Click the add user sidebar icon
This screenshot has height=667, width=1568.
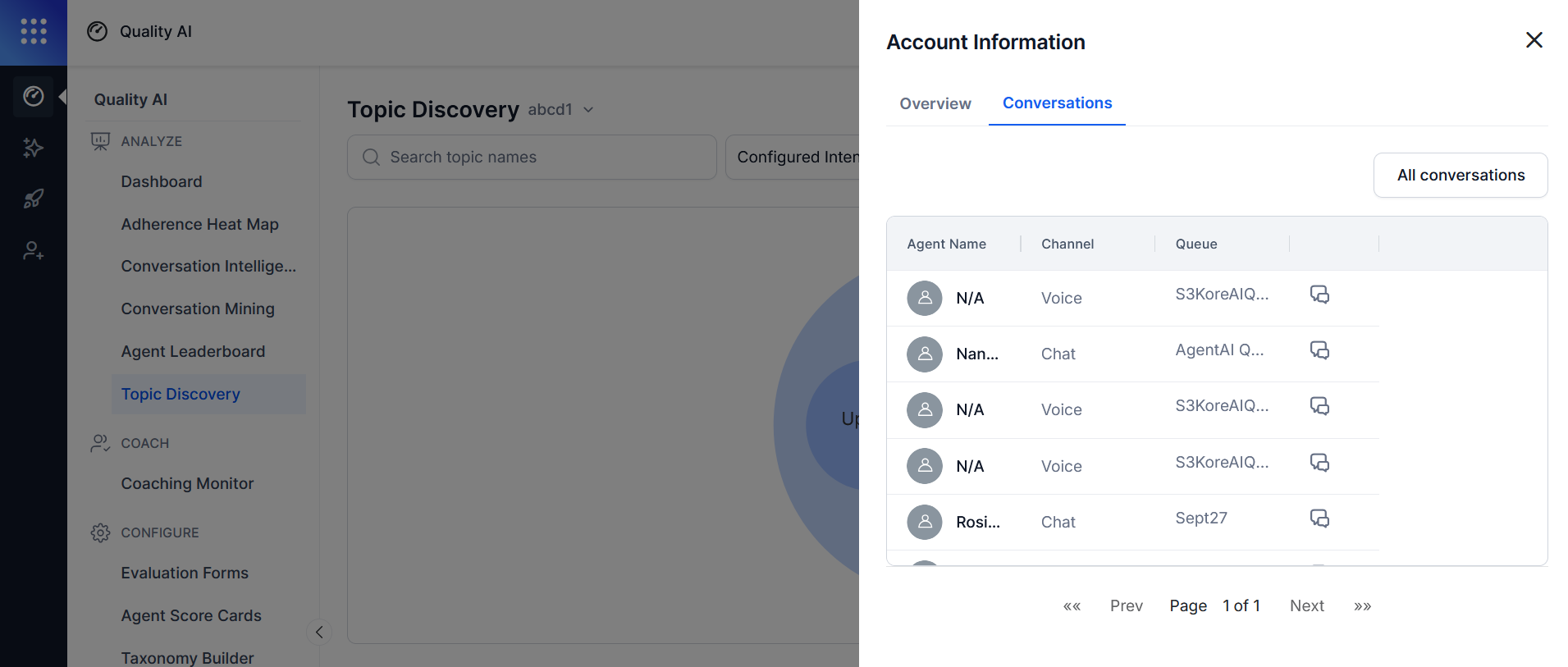click(33, 250)
